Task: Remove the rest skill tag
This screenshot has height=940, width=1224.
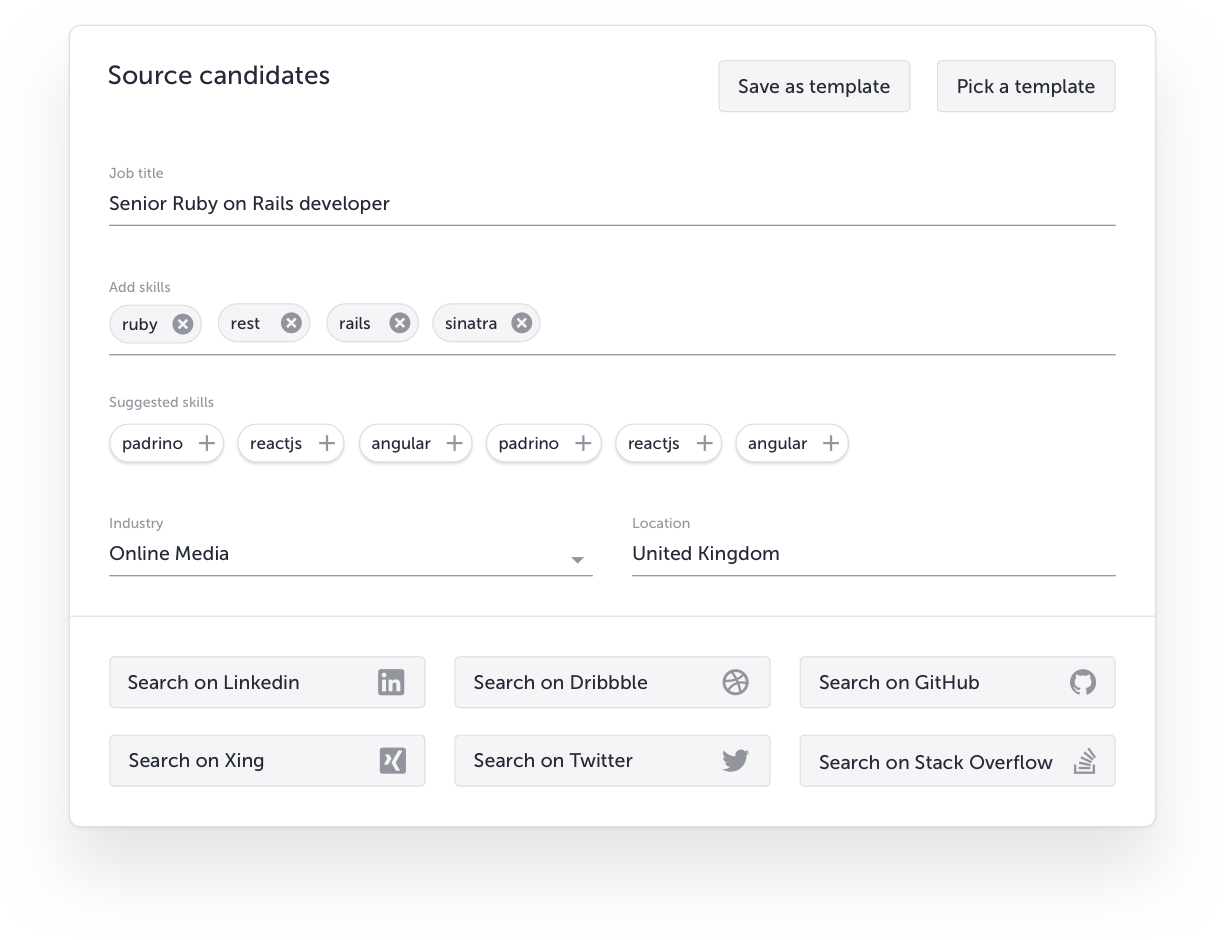Action: (291, 323)
